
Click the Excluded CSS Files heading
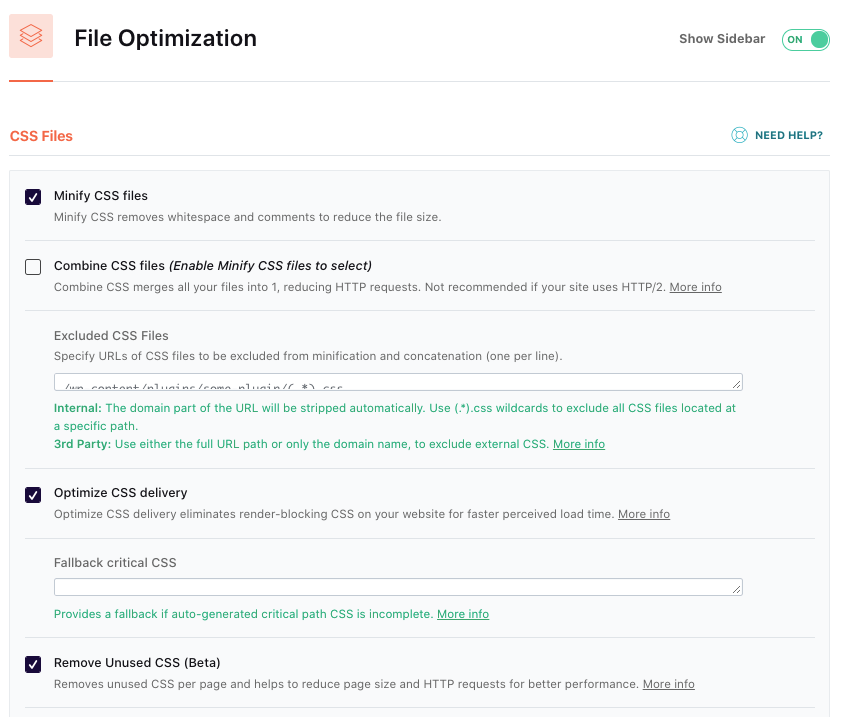[111, 335]
